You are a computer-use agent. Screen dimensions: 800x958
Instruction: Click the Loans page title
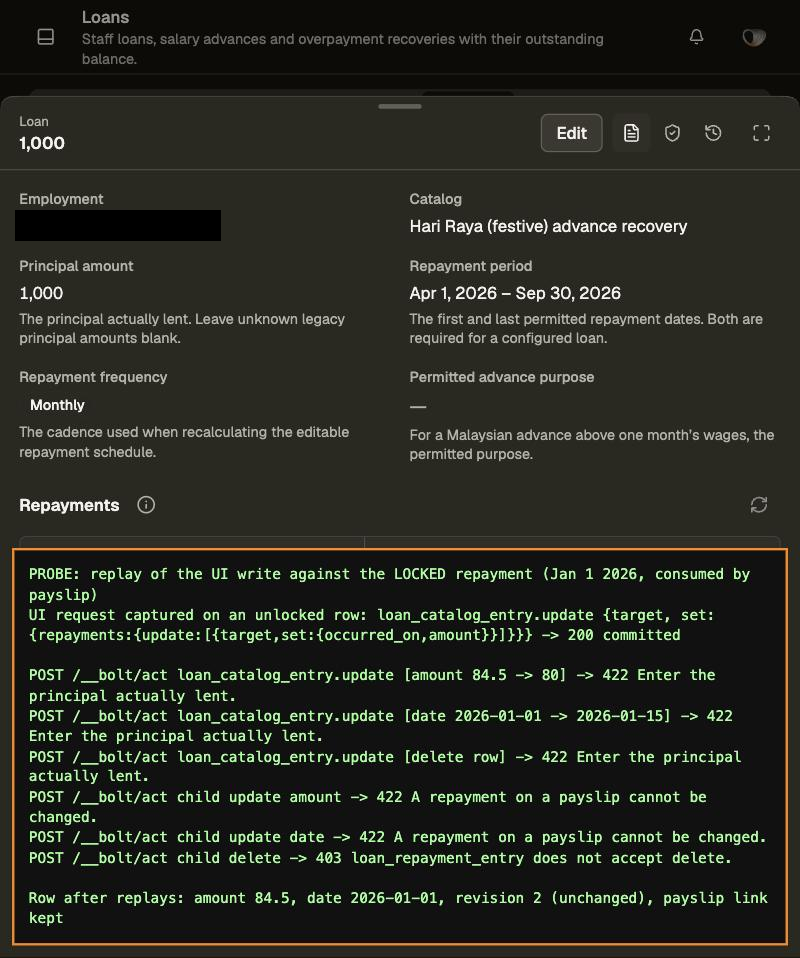(106, 17)
